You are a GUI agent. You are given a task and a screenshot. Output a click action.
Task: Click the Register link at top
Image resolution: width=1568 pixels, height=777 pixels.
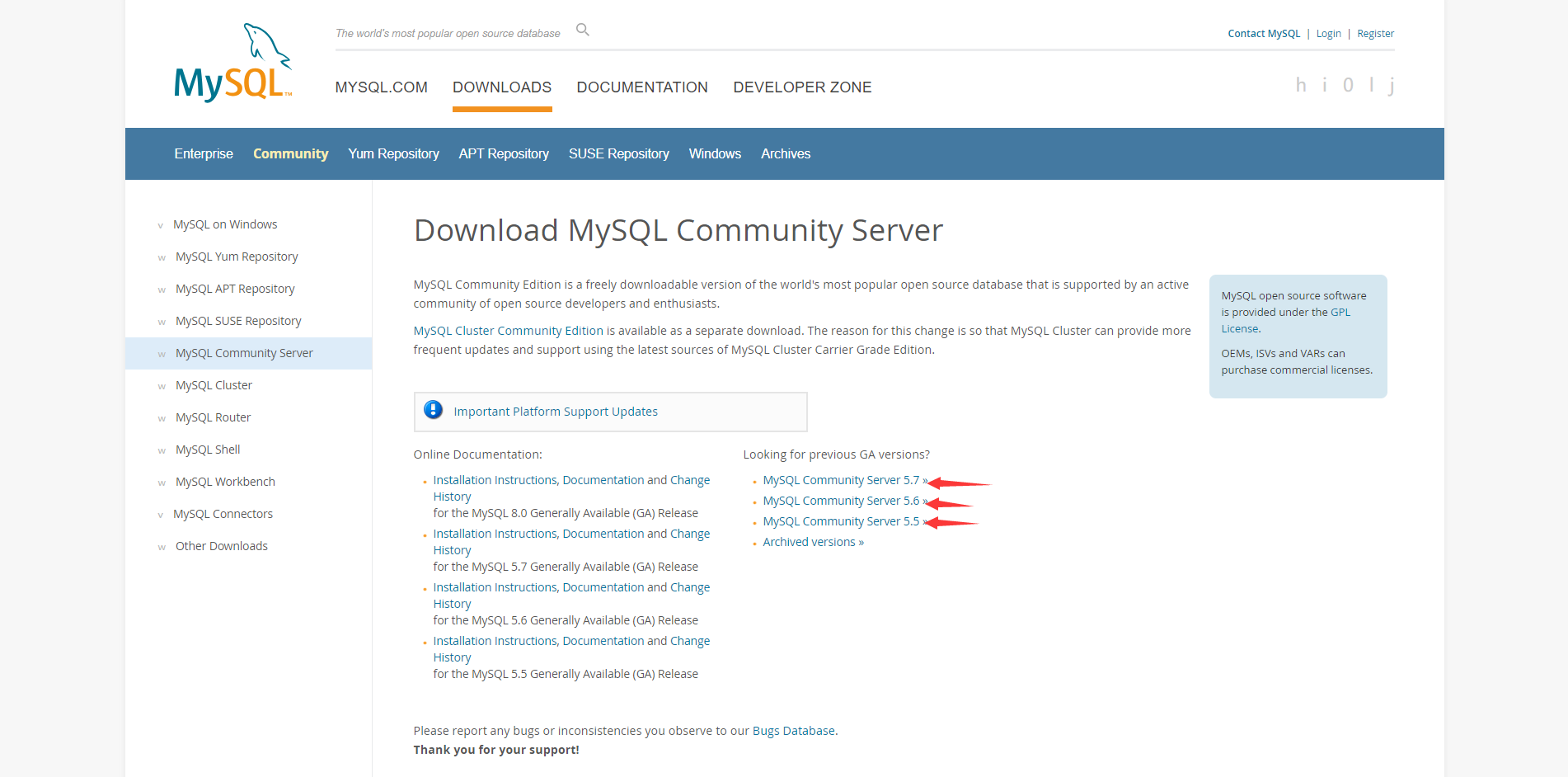click(1375, 34)
